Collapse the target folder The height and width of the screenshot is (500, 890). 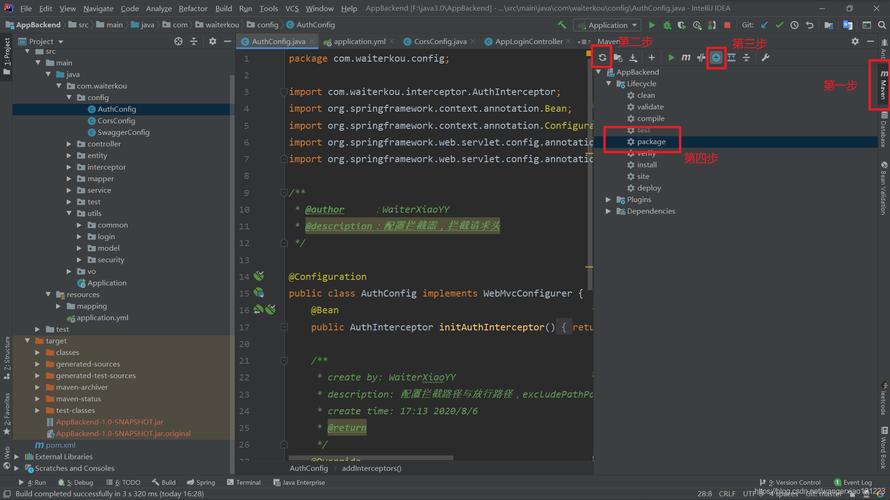(27, 341)
